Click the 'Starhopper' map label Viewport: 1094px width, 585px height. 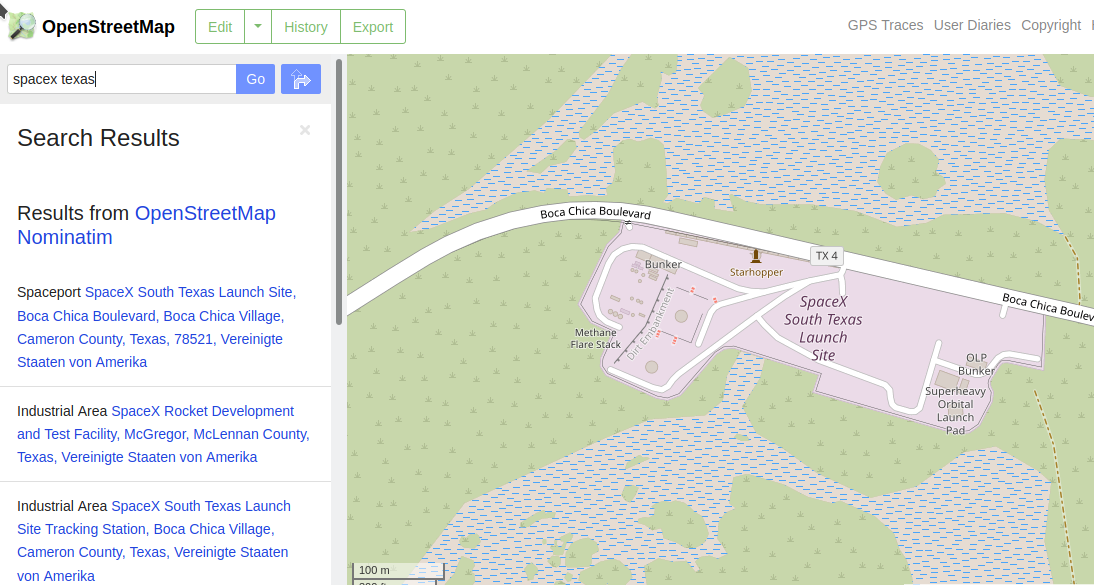[x=756, y=272]
